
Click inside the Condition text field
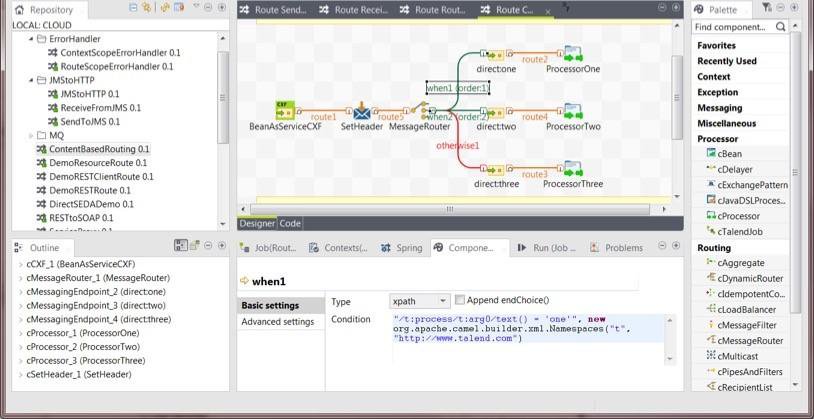[528, 339]
